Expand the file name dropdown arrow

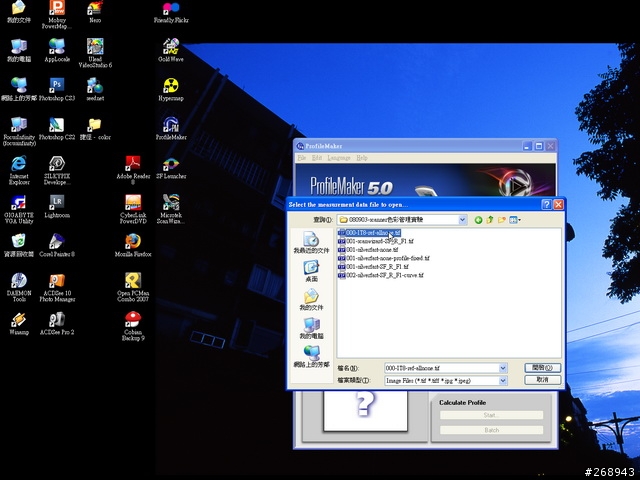pos(503,368)
